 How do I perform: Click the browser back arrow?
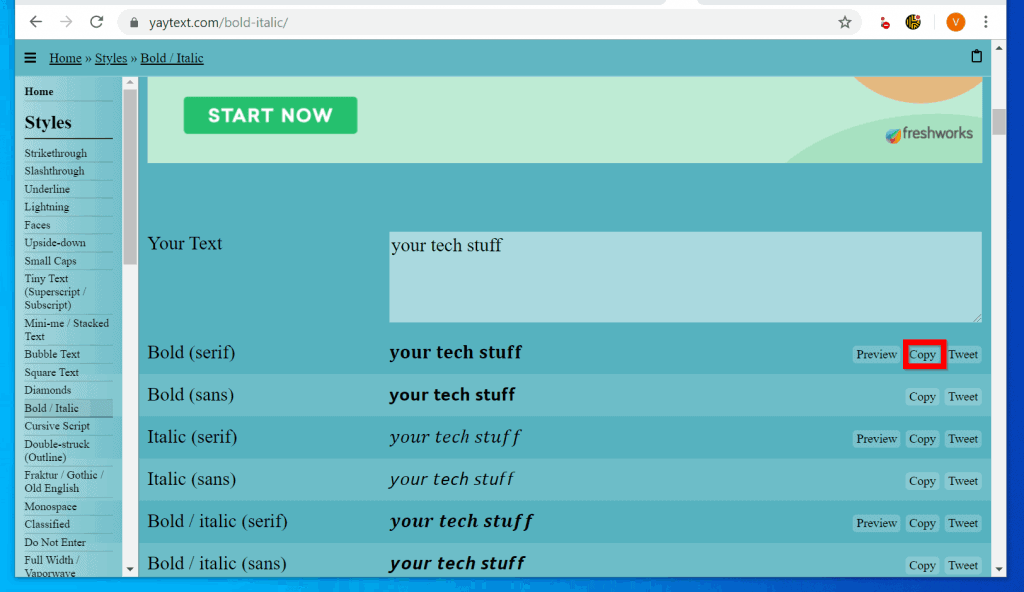(x=36, y=22)
